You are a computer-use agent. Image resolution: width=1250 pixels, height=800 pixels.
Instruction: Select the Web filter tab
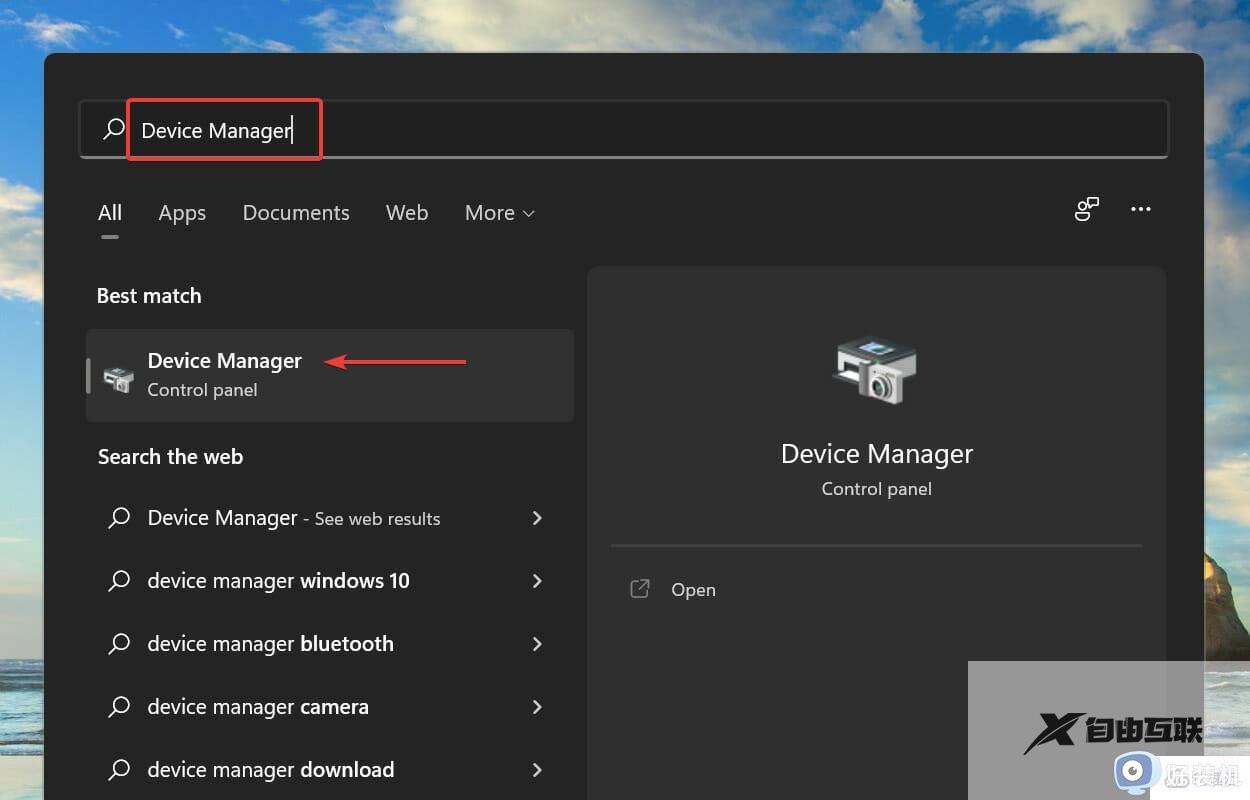click(407, 212)
